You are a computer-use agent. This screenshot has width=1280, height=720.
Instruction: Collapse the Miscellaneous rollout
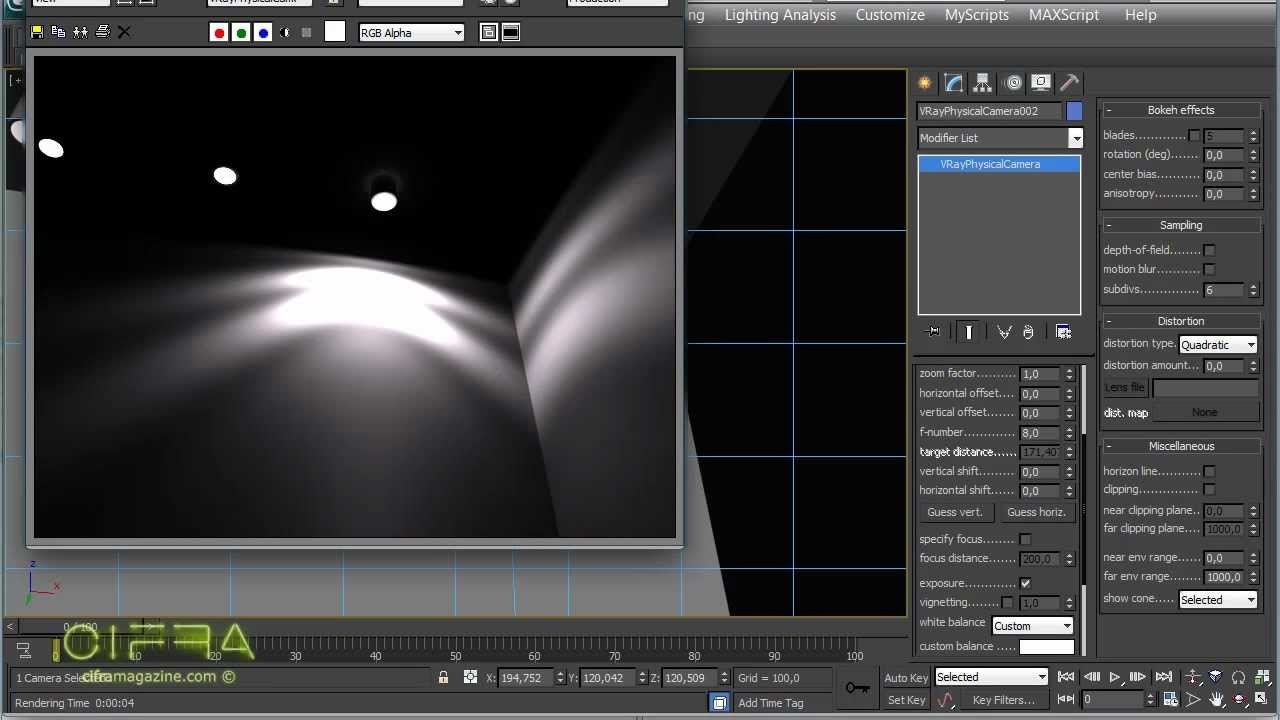(x=1180, y=446)
